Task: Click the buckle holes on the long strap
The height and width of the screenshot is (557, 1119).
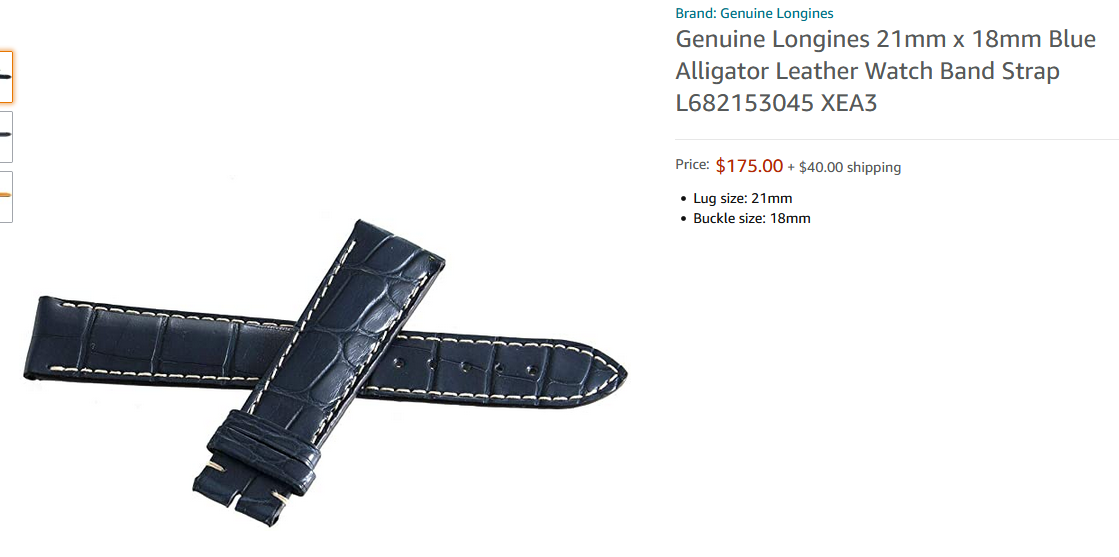Action: [x=465, y=366]
